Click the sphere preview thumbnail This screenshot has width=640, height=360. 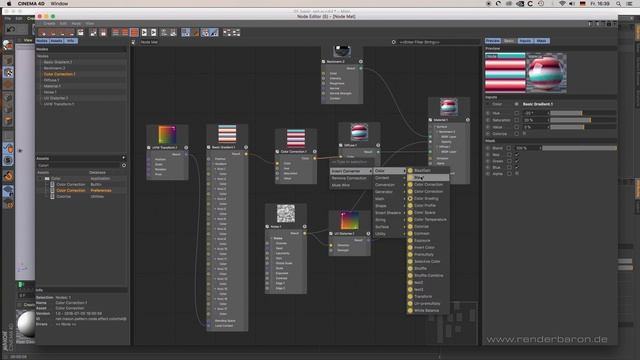[546, 73]
